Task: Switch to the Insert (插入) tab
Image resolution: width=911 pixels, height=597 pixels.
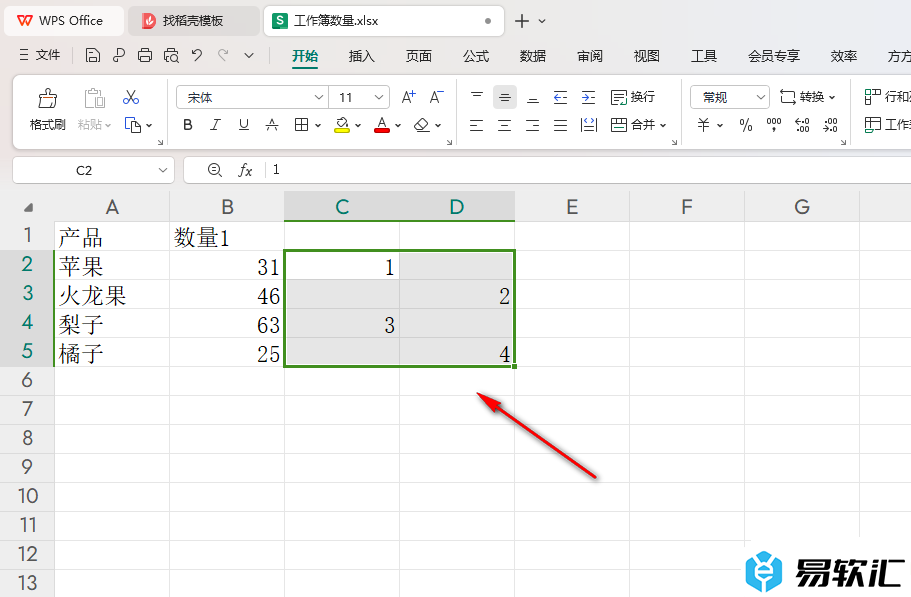Action: [361, 56]
